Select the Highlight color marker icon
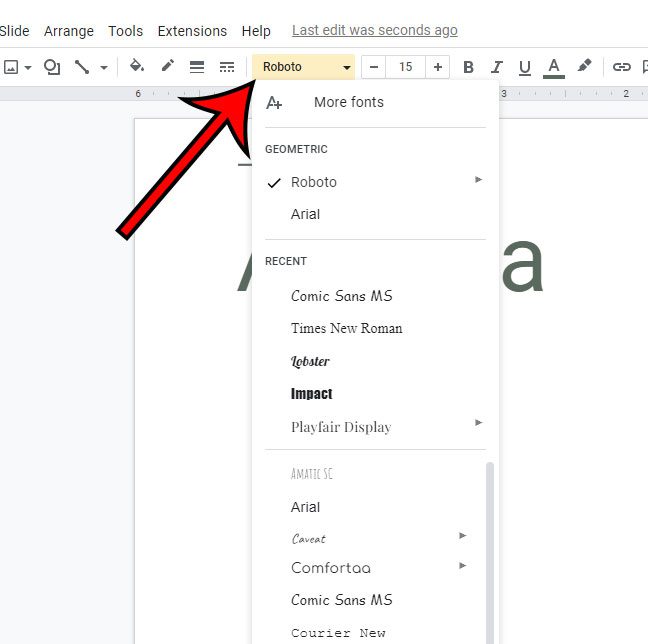 585,67
